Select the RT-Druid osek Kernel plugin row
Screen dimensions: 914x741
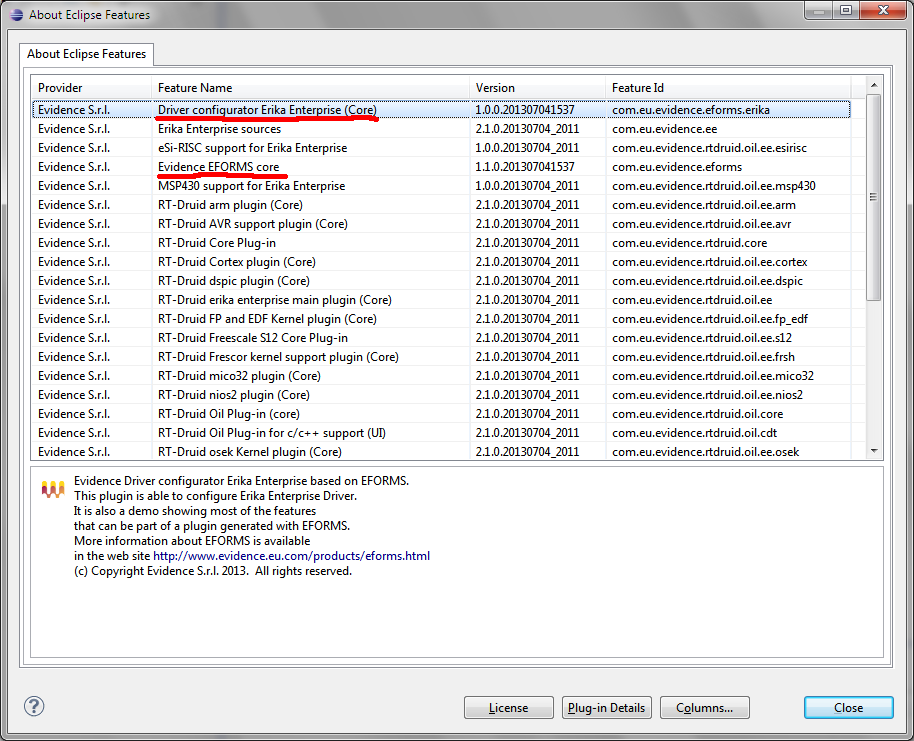pos(441,452)
